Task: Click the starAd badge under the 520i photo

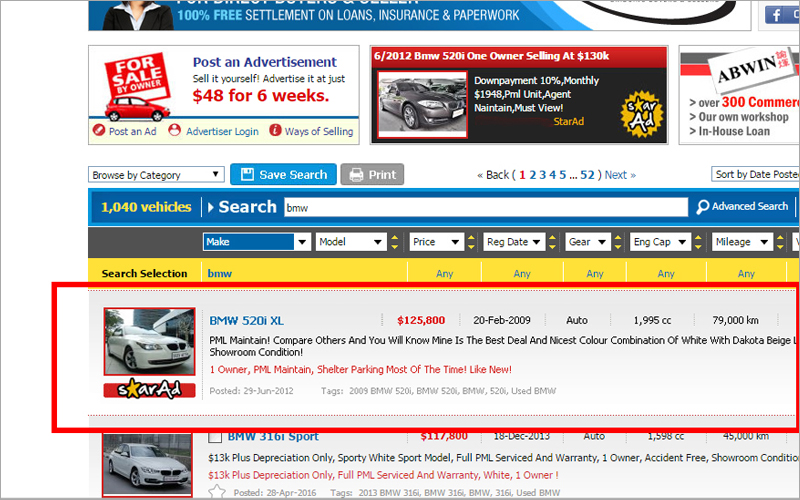Action: 149,389
